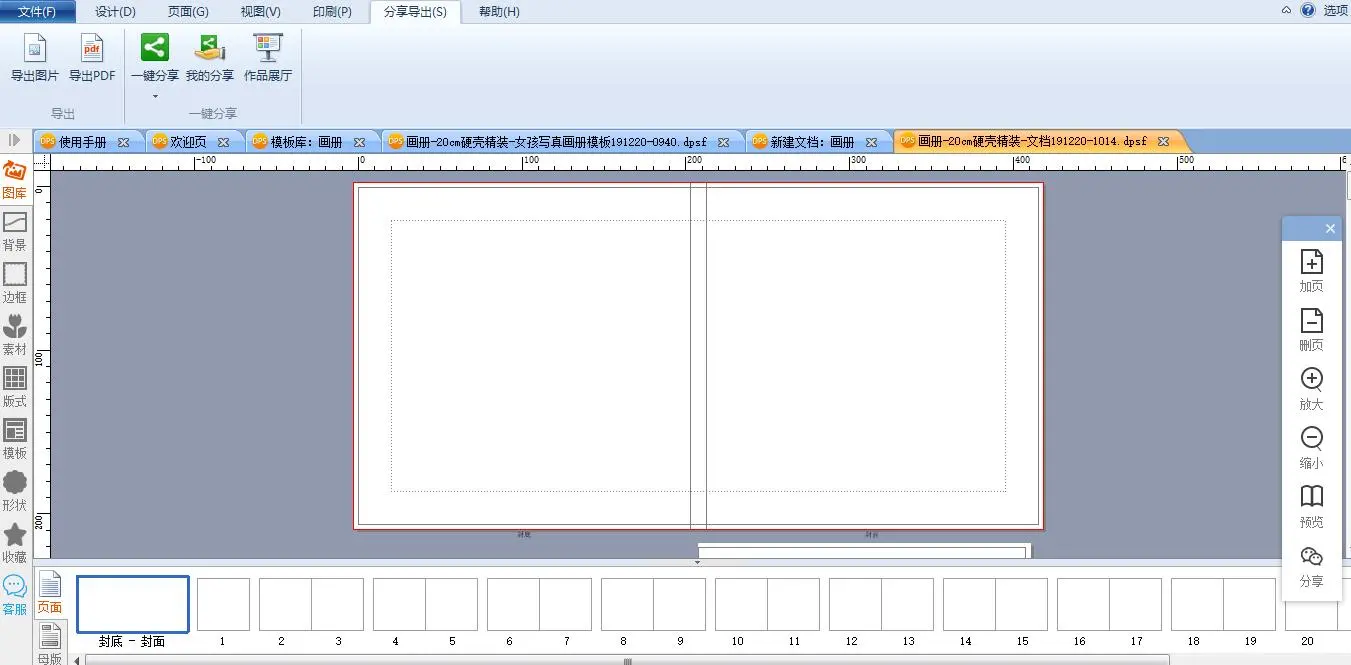Screen dimensions: 1351x665
Task: Click 分享 WeChat share icon
Action: pos(1311,556)
